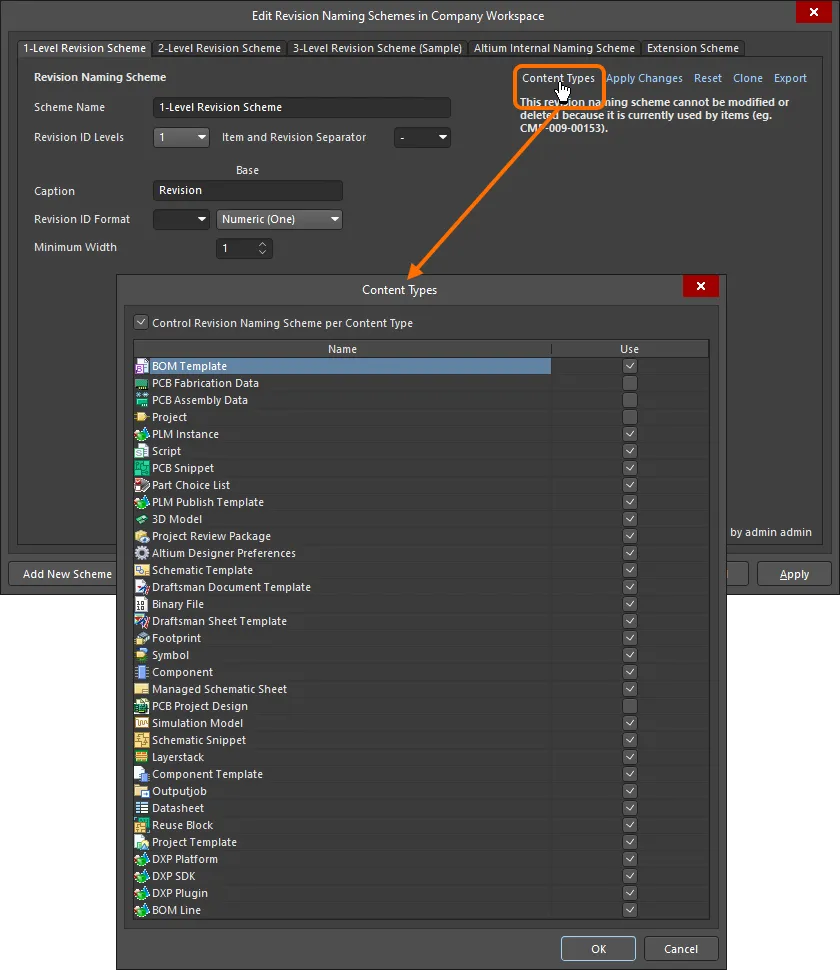The height and width of the screenshot is (970, 840).
Task: Click the Part Choice List icon
Action: pos(142,485)
